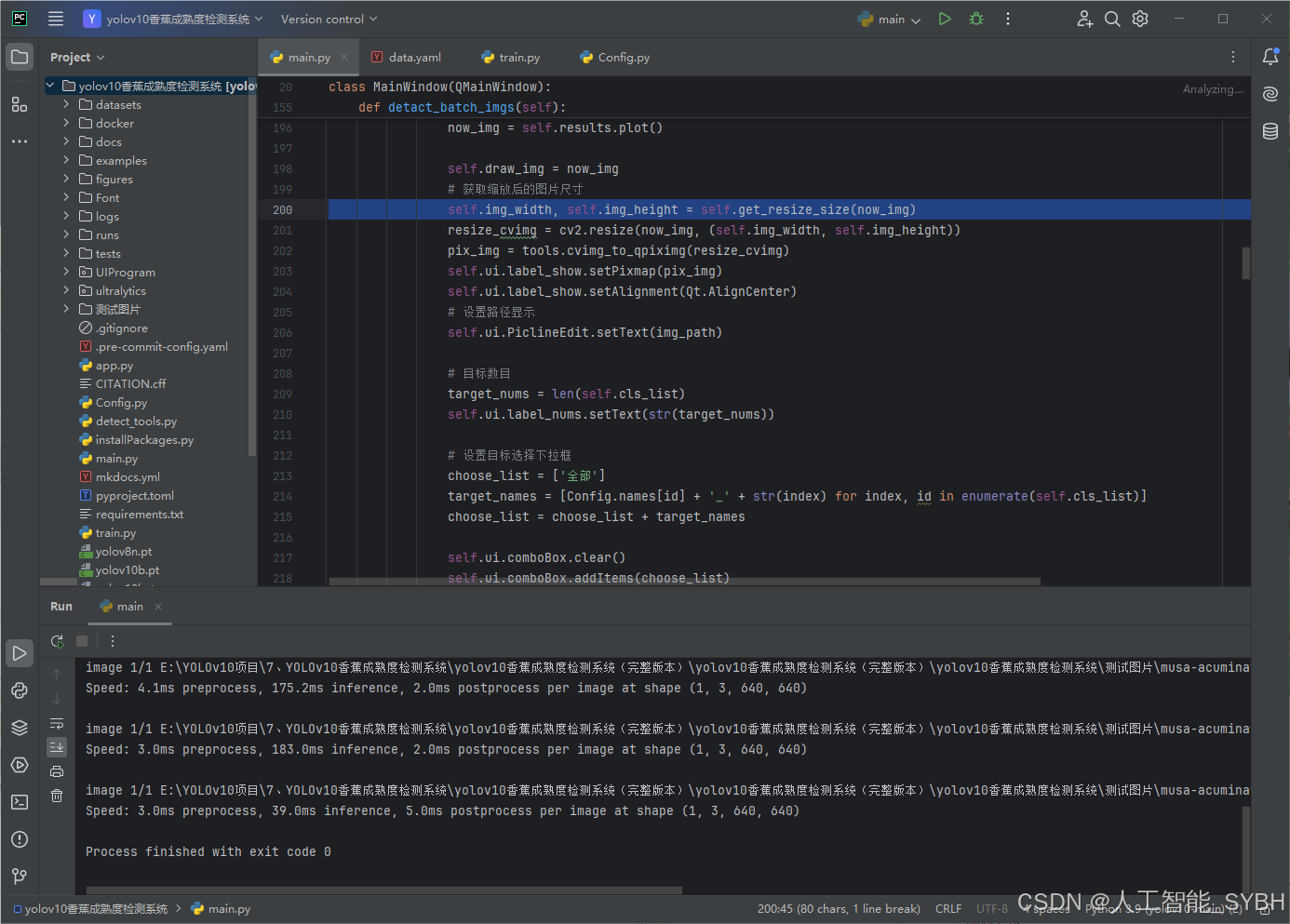Open requirements.txt file

(140, 515)
